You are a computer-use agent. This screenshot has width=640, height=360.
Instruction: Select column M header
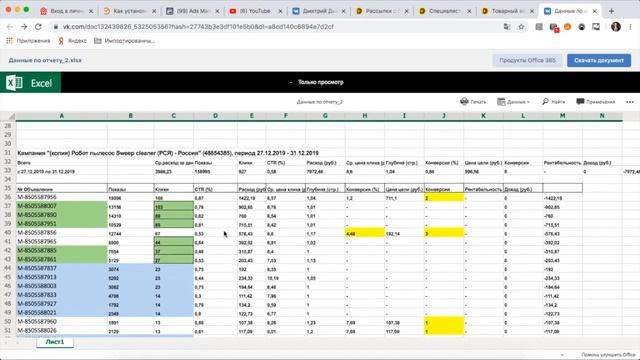[x=562, y=116]
